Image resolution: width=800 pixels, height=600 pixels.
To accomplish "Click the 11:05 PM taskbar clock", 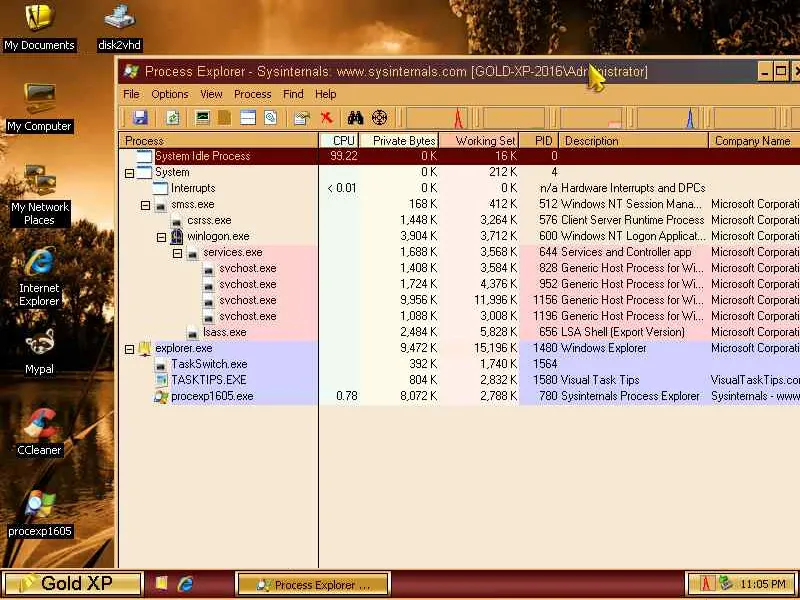I will click(x=763, y=584).
